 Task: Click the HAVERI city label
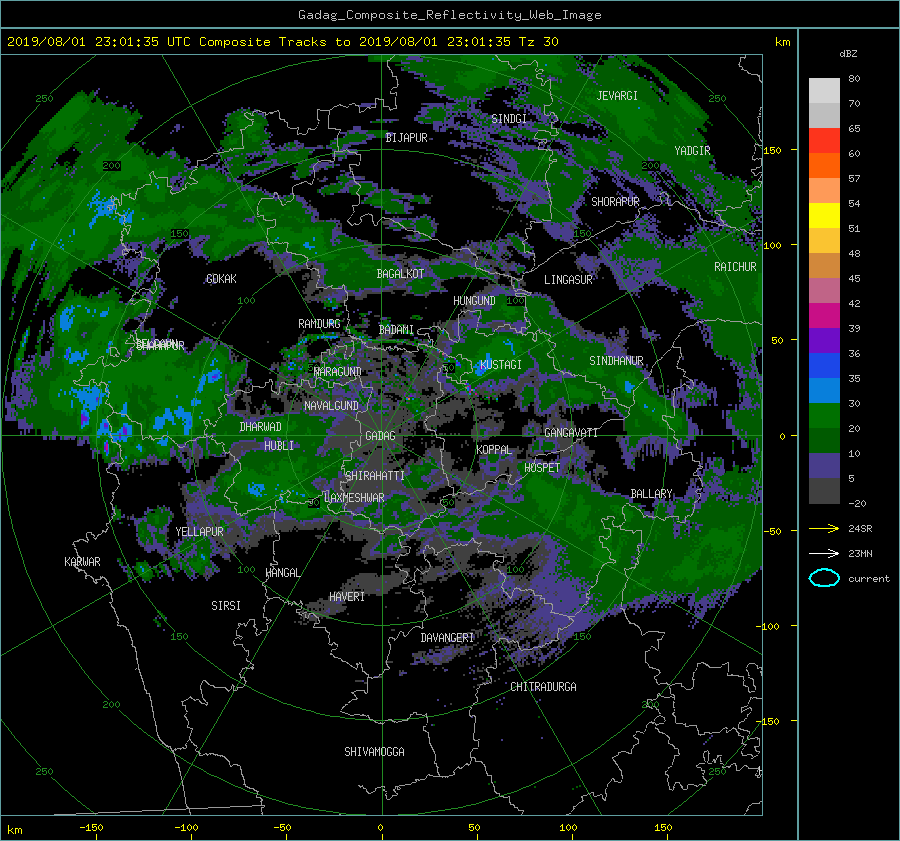pyautogui.click(x=347, y=597)
